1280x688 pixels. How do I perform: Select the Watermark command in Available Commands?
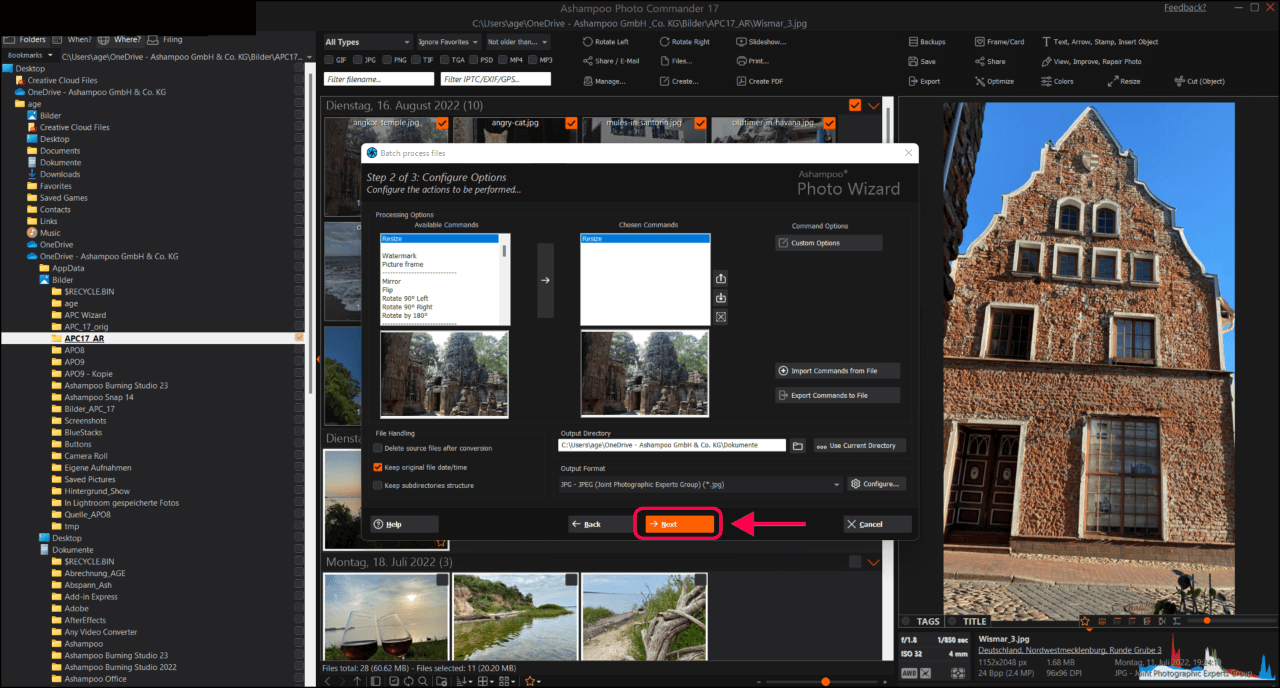[399, 256]
